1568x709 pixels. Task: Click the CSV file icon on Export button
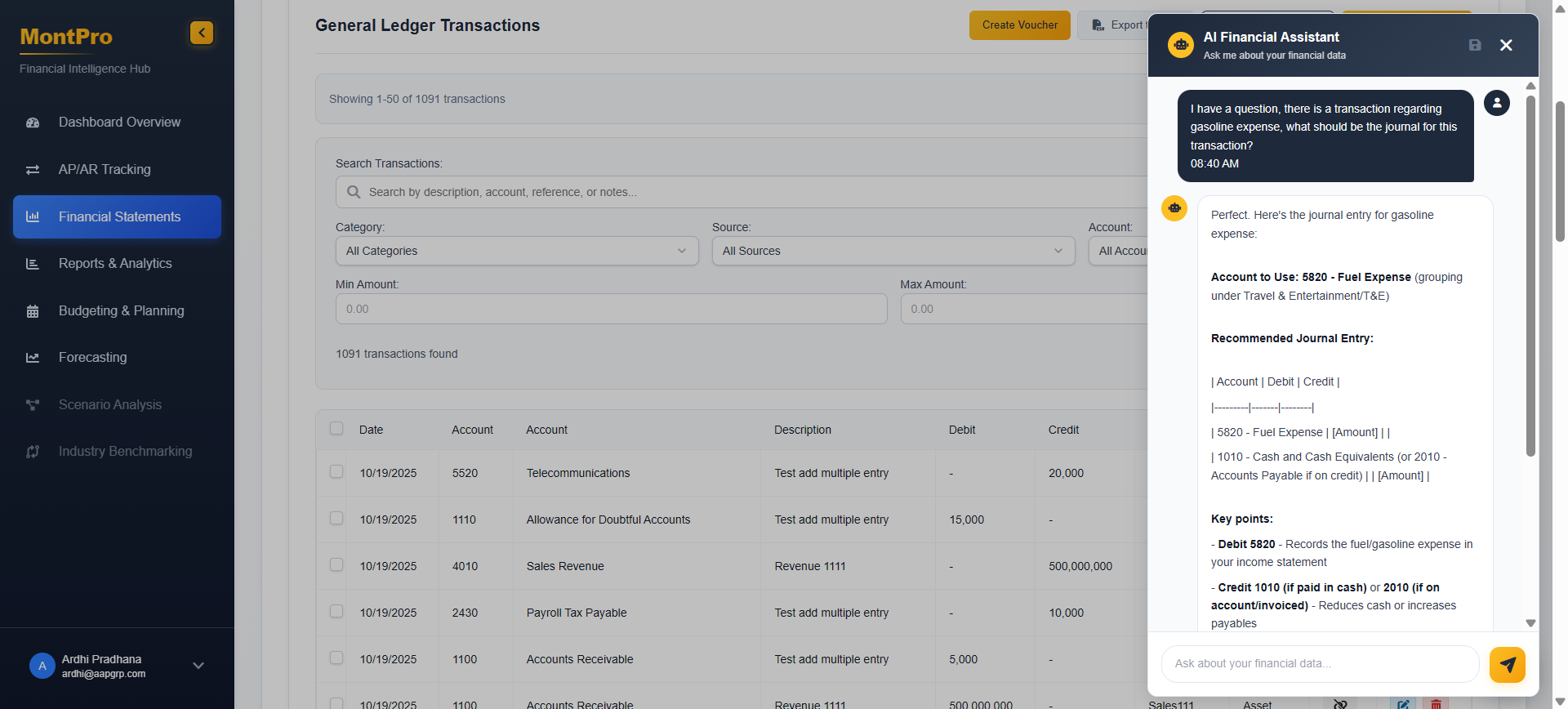pos(1098,25)
